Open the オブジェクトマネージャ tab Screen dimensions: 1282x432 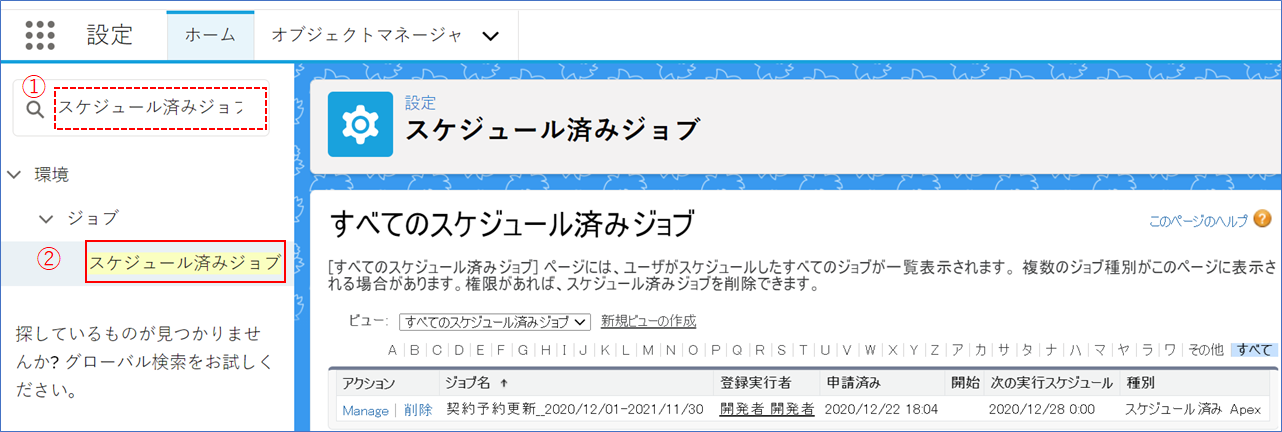coord(366,35)
